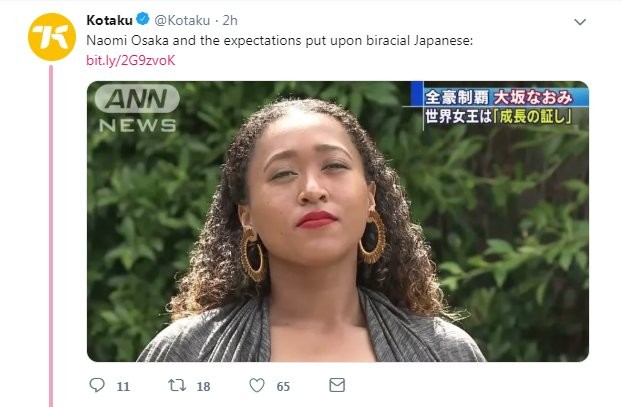Viewport: 622px width, 407px height.
Task: Open the attached news image
Action: [338, 221]
